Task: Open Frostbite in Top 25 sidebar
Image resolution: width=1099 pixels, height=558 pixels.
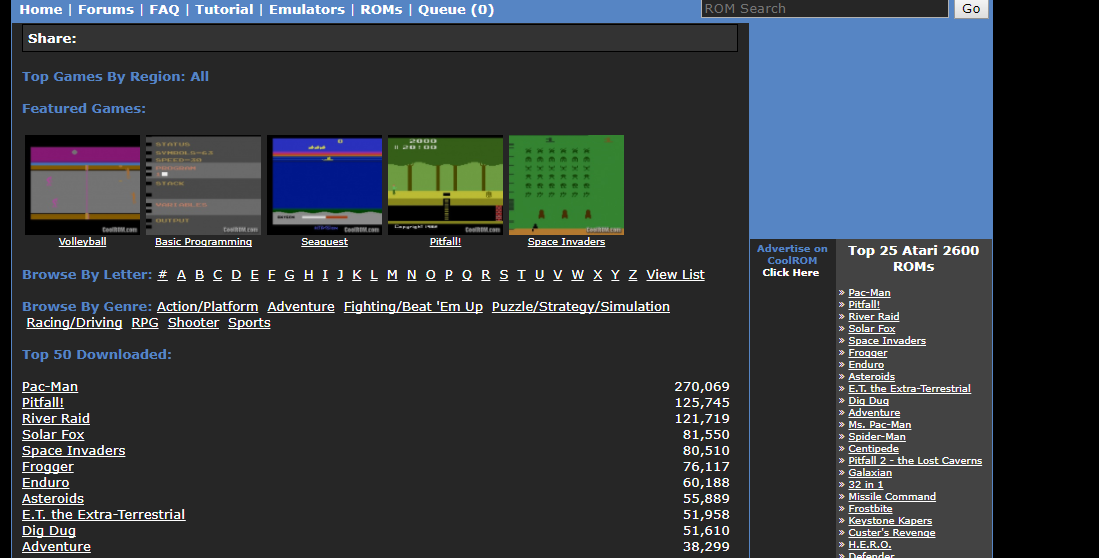Action: (x=871, y=508)
